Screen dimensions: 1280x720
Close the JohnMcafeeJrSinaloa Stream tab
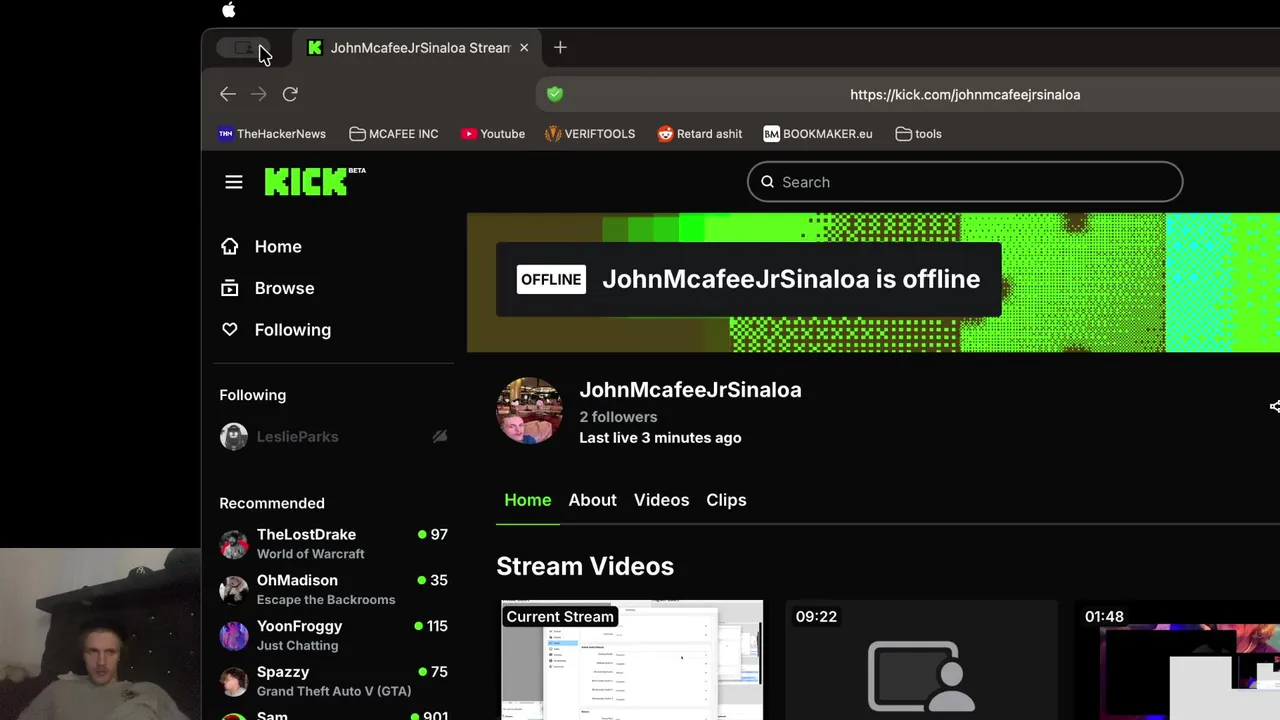pos(523,48)
